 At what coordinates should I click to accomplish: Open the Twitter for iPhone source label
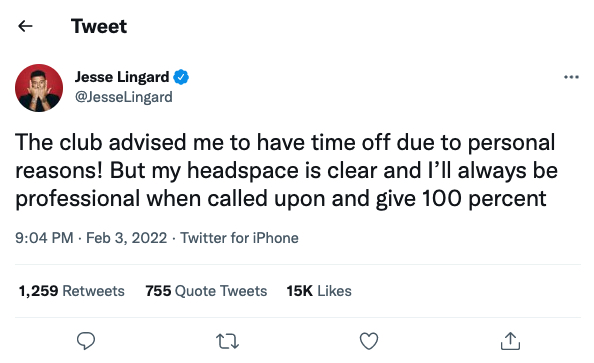239,238
